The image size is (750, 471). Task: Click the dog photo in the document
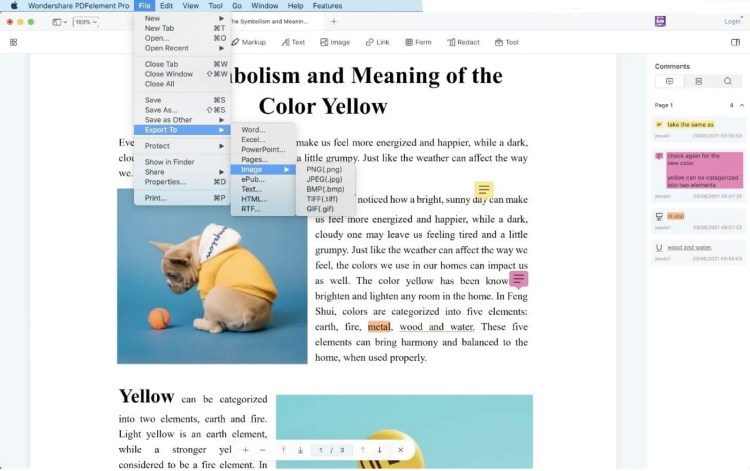pyautogui.click(x=212, y=276)
